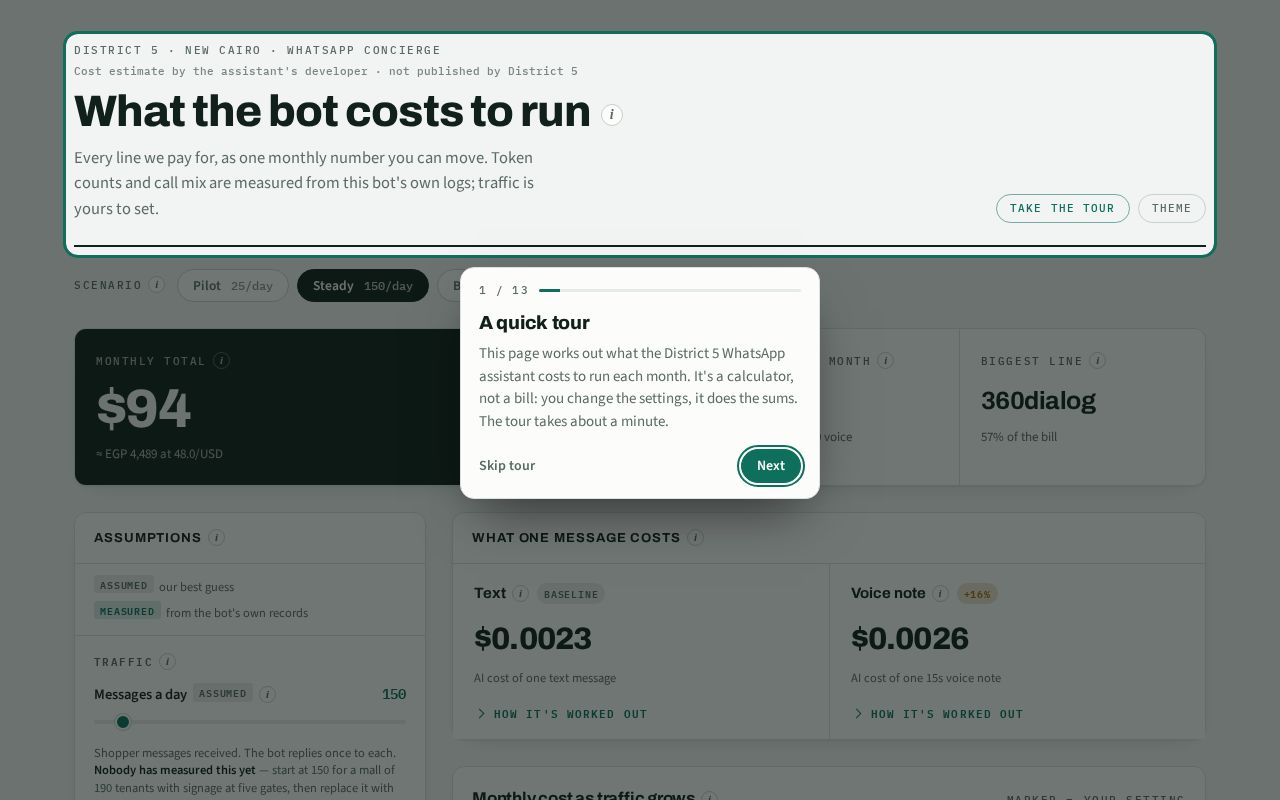Viewport: 1280px width, 800px height.
Task: Click info icon for What One Message Costs
Action: [x=695, y=538]
